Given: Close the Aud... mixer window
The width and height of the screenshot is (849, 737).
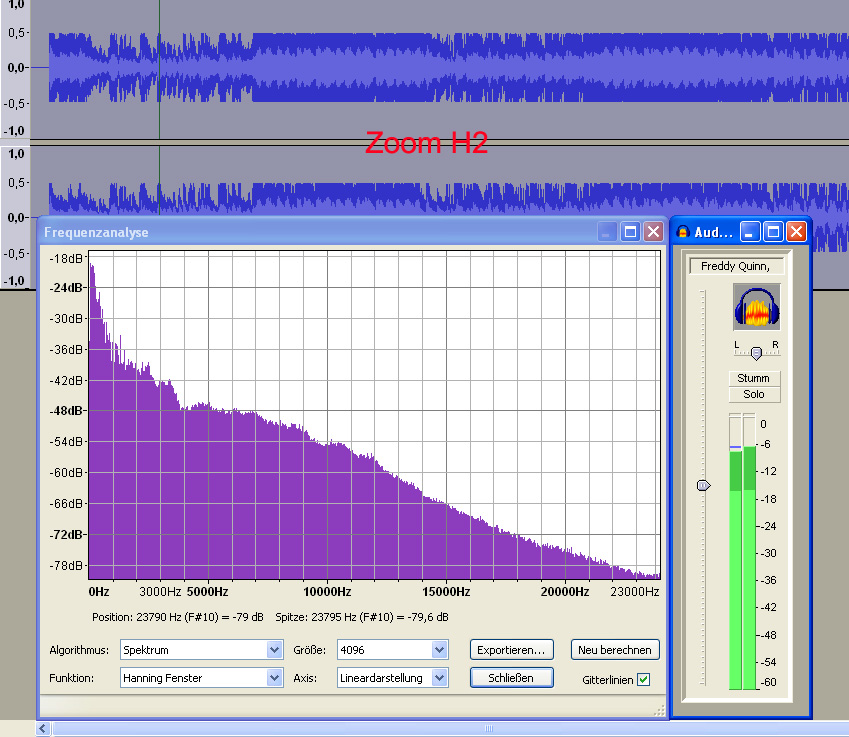Looking at the screenshot, I should click(796, 232).
